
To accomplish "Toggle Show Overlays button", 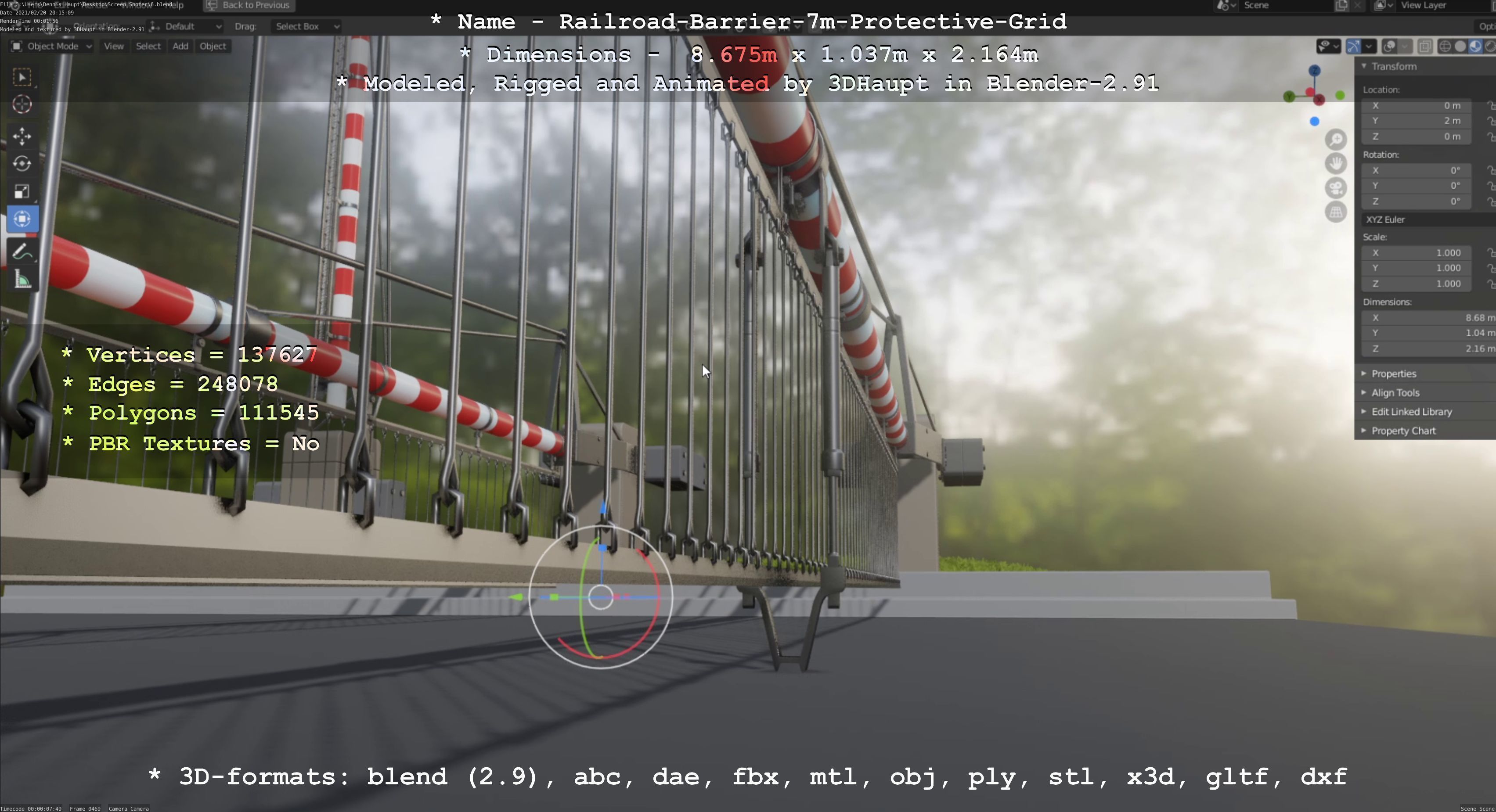I will pos(1389,47).
